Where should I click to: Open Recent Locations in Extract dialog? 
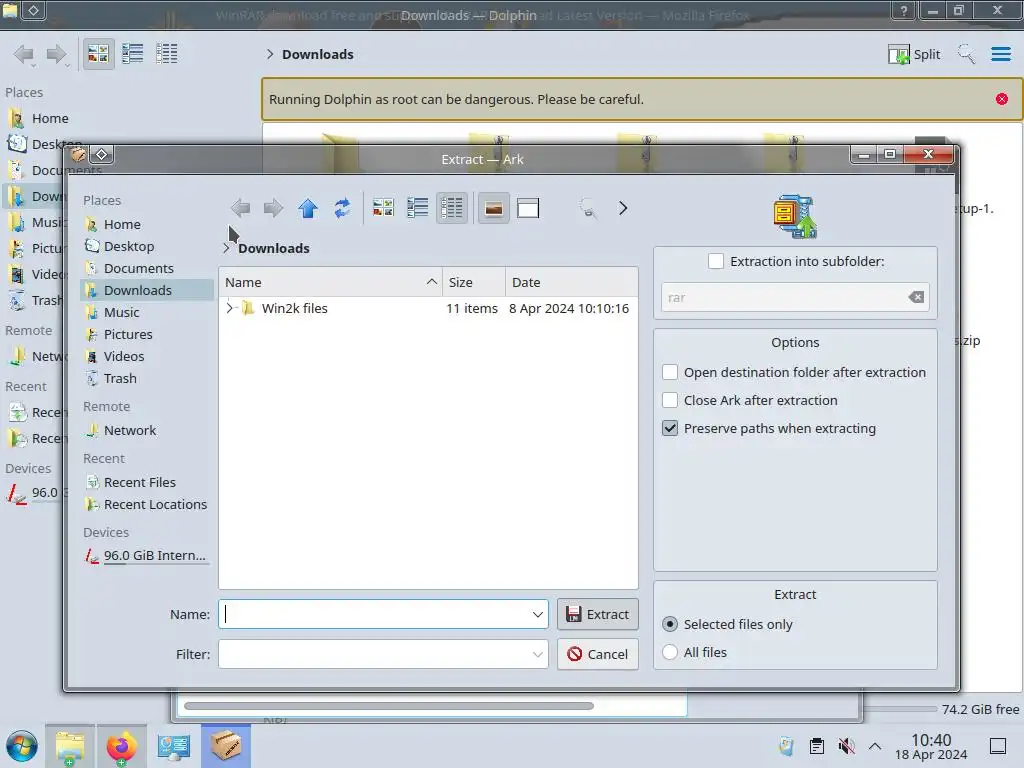(148, 504)
